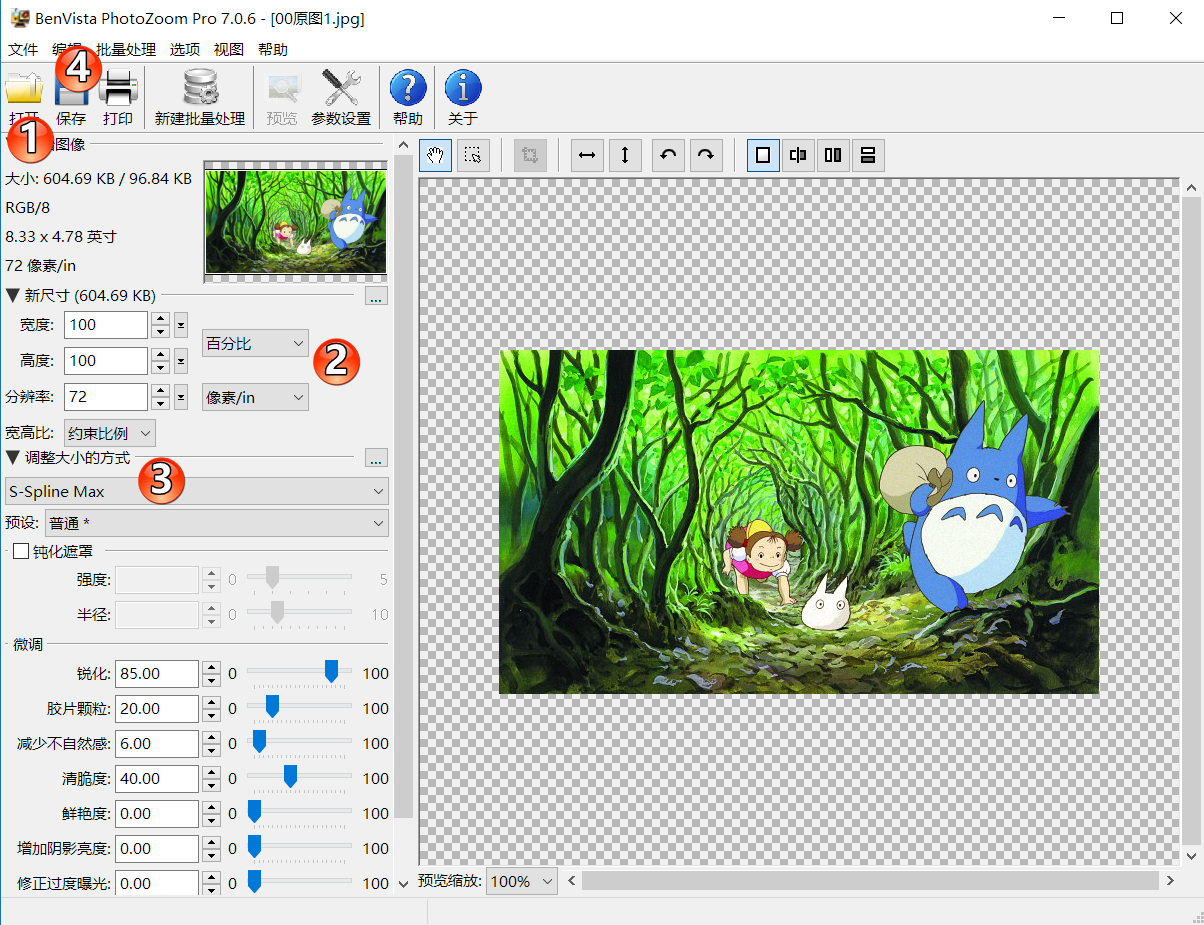The height and width of the screenshot is (925, 1204).
Task: Open height presets small dropdown arrow
Action: 181,361
